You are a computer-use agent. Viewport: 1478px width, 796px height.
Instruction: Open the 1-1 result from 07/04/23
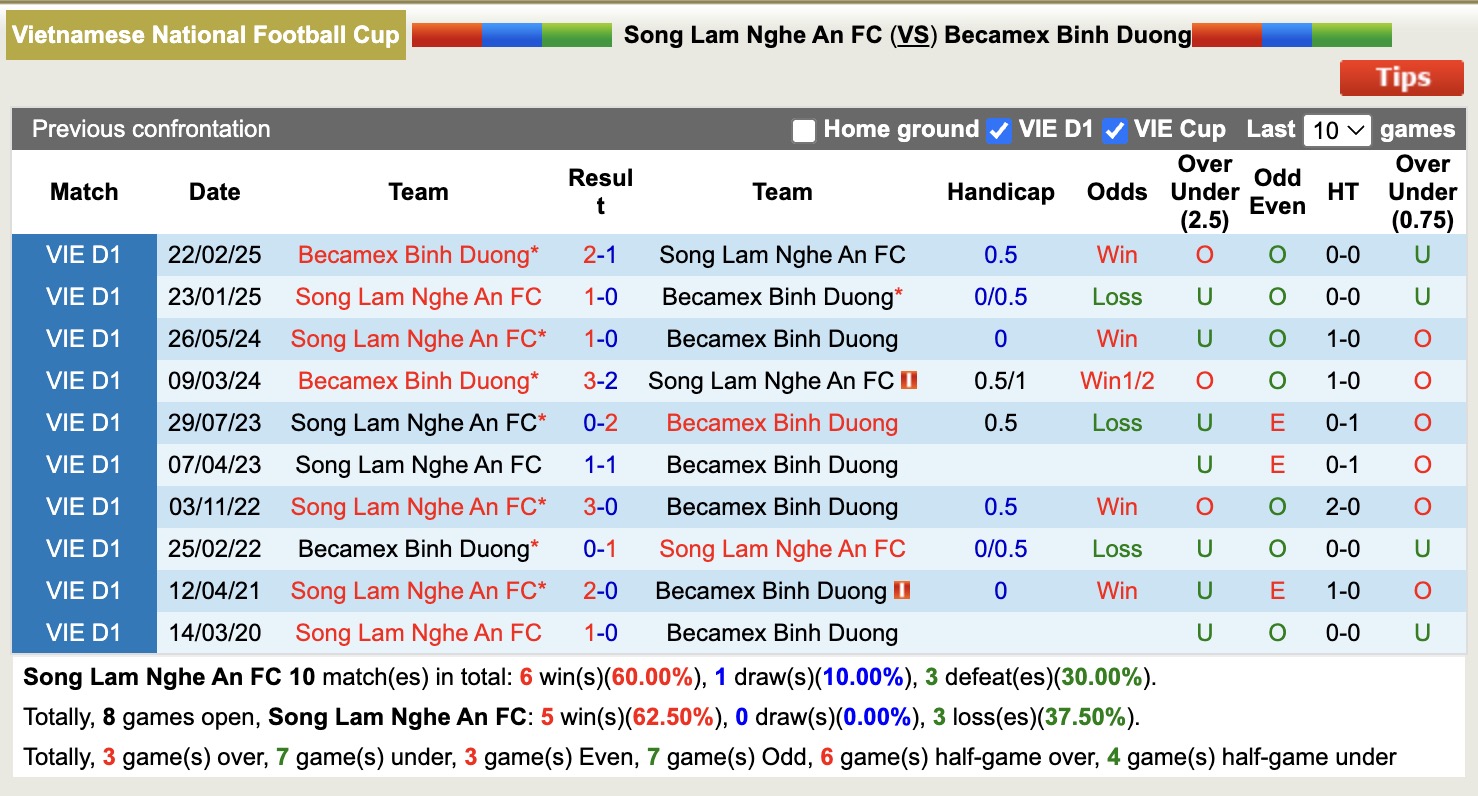coord(600,465)
